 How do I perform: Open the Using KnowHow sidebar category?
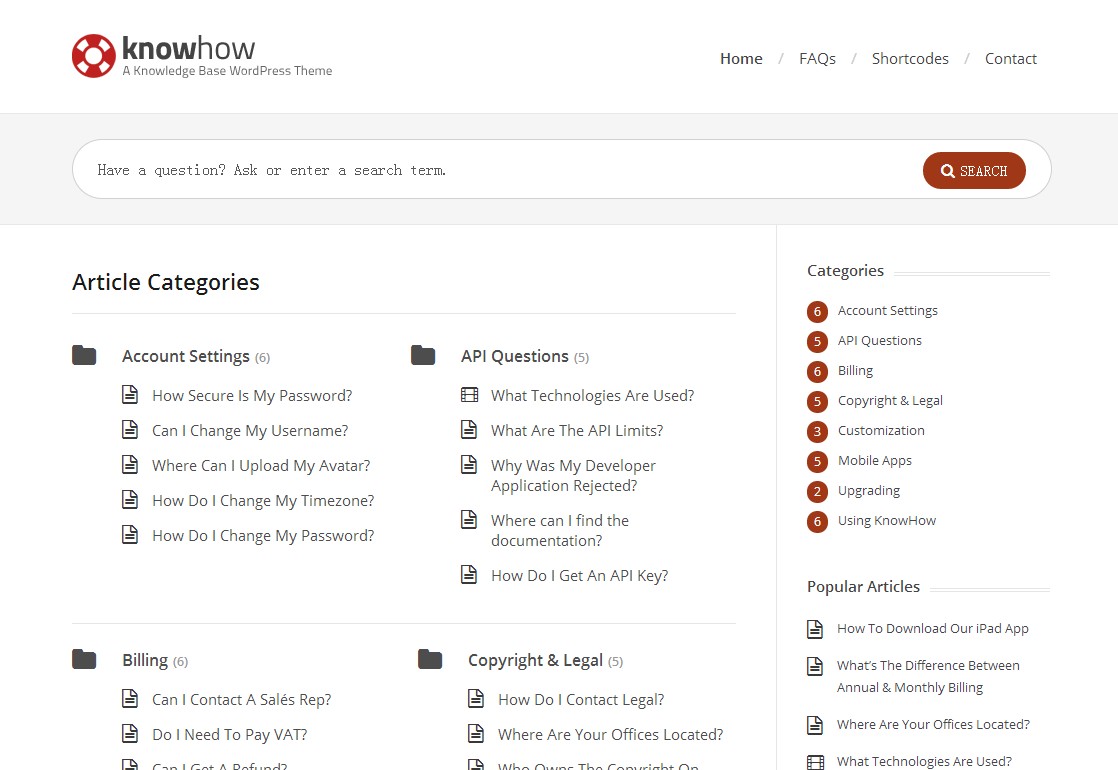[886, 521]
